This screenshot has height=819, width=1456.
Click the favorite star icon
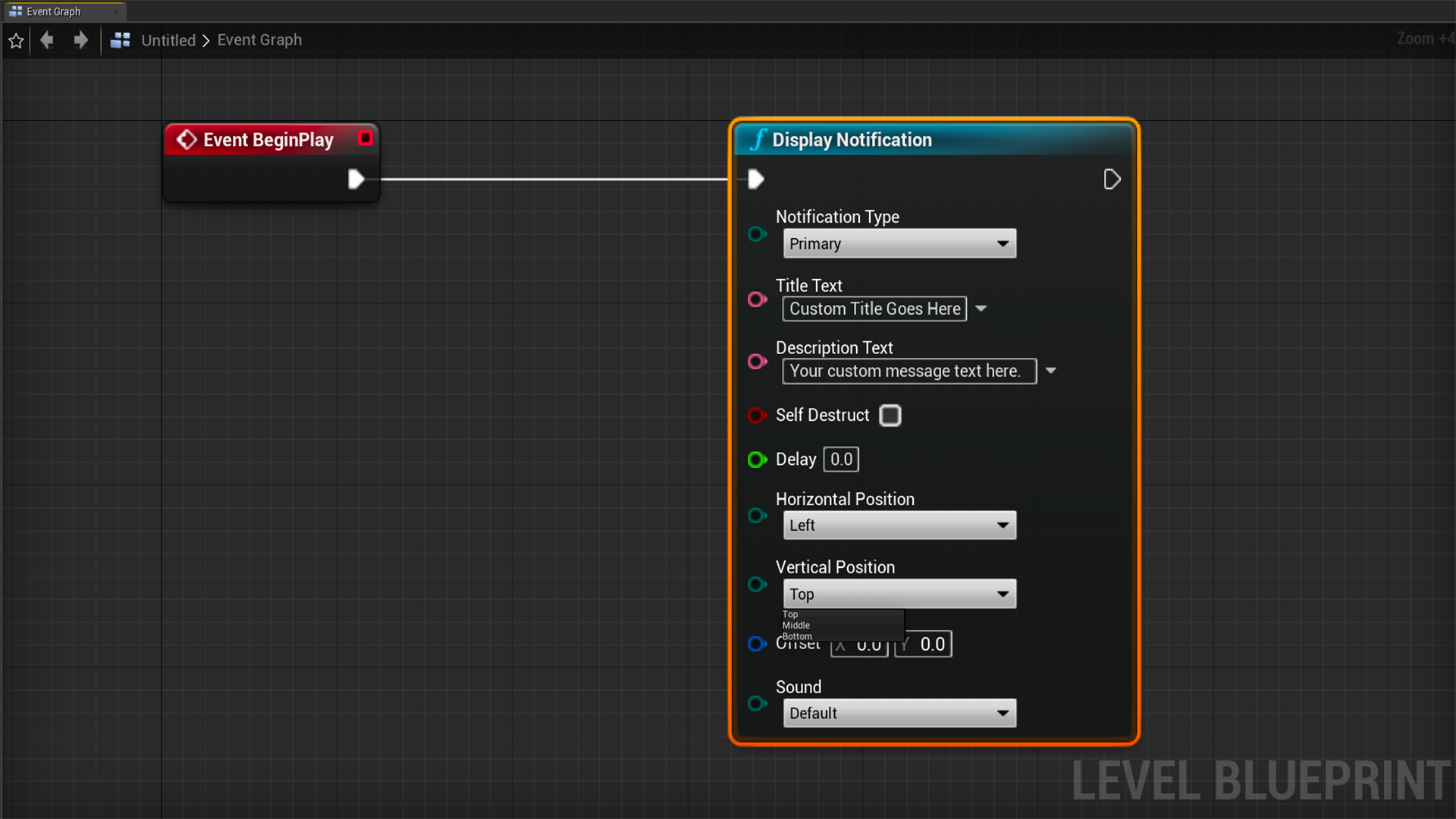16,40
